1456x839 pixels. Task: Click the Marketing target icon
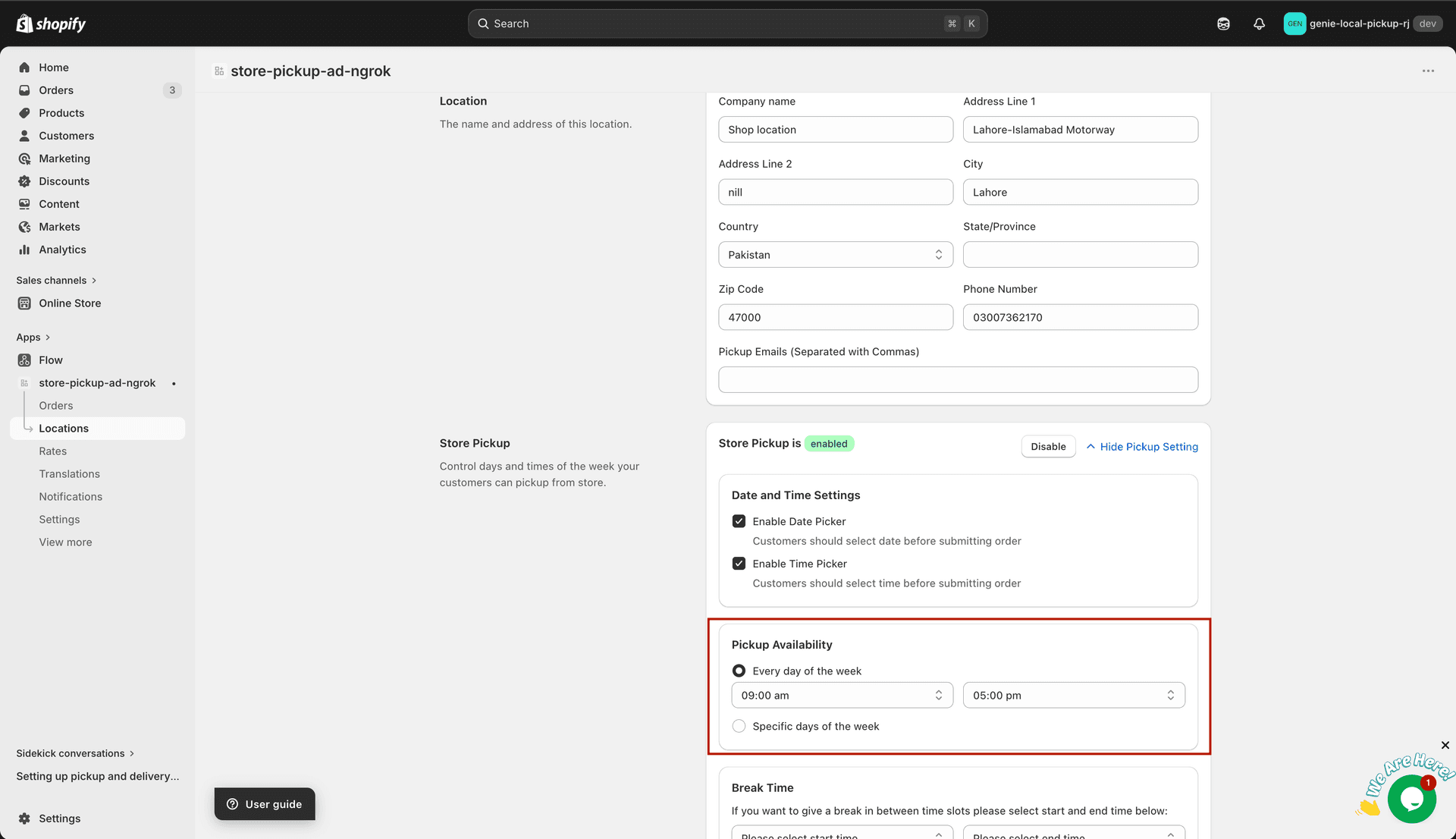click(x=25, y=158)
